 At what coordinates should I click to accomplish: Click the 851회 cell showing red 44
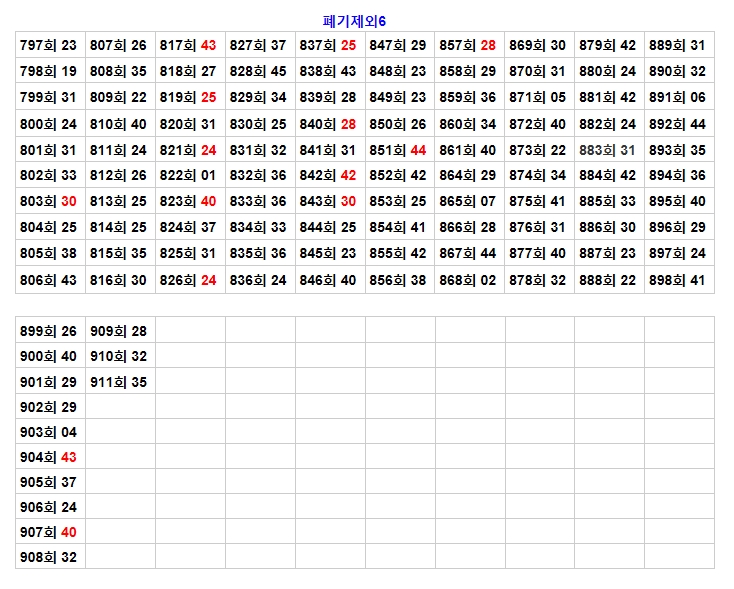[x=398, y=150]
